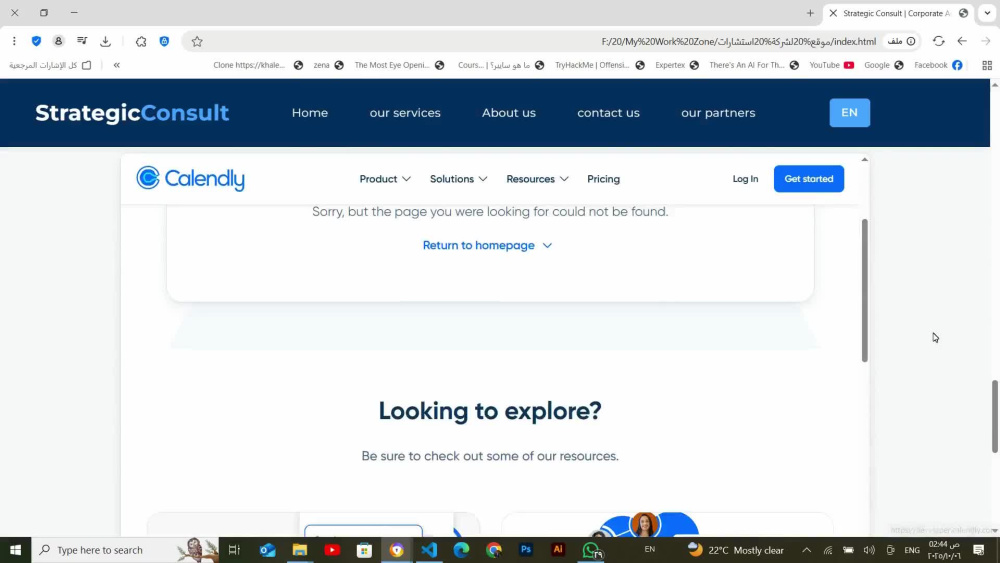Go to Home in site navigation
Viewport: 1000px width, 563px height.
coord(310,113)
